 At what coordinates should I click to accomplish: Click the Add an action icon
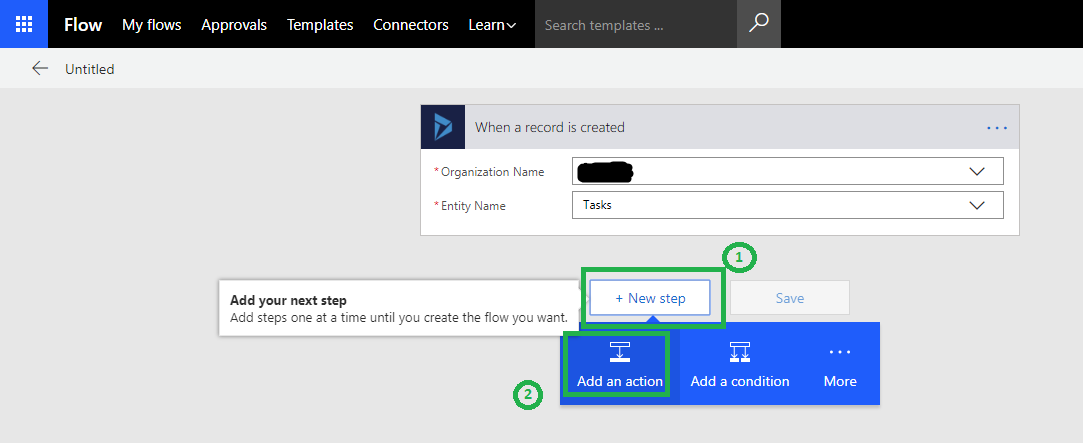click(620, 352)
